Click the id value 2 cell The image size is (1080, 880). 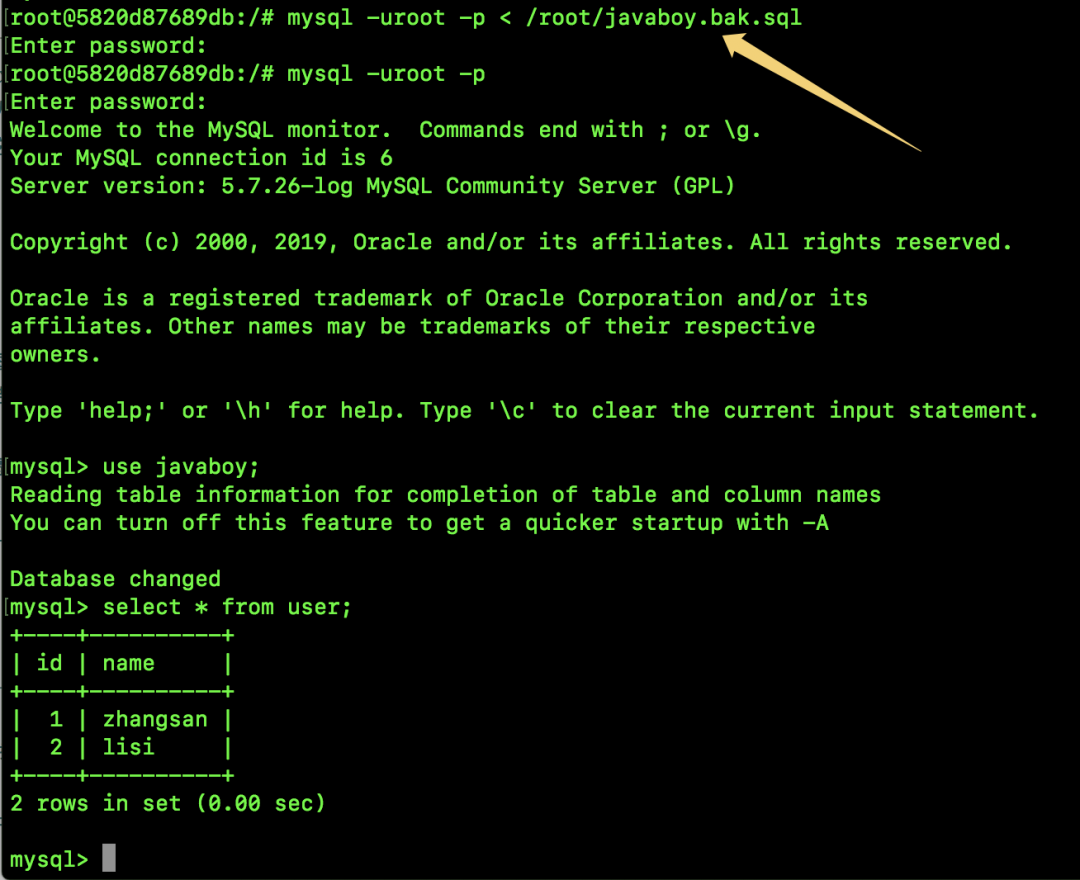[56, 747]
